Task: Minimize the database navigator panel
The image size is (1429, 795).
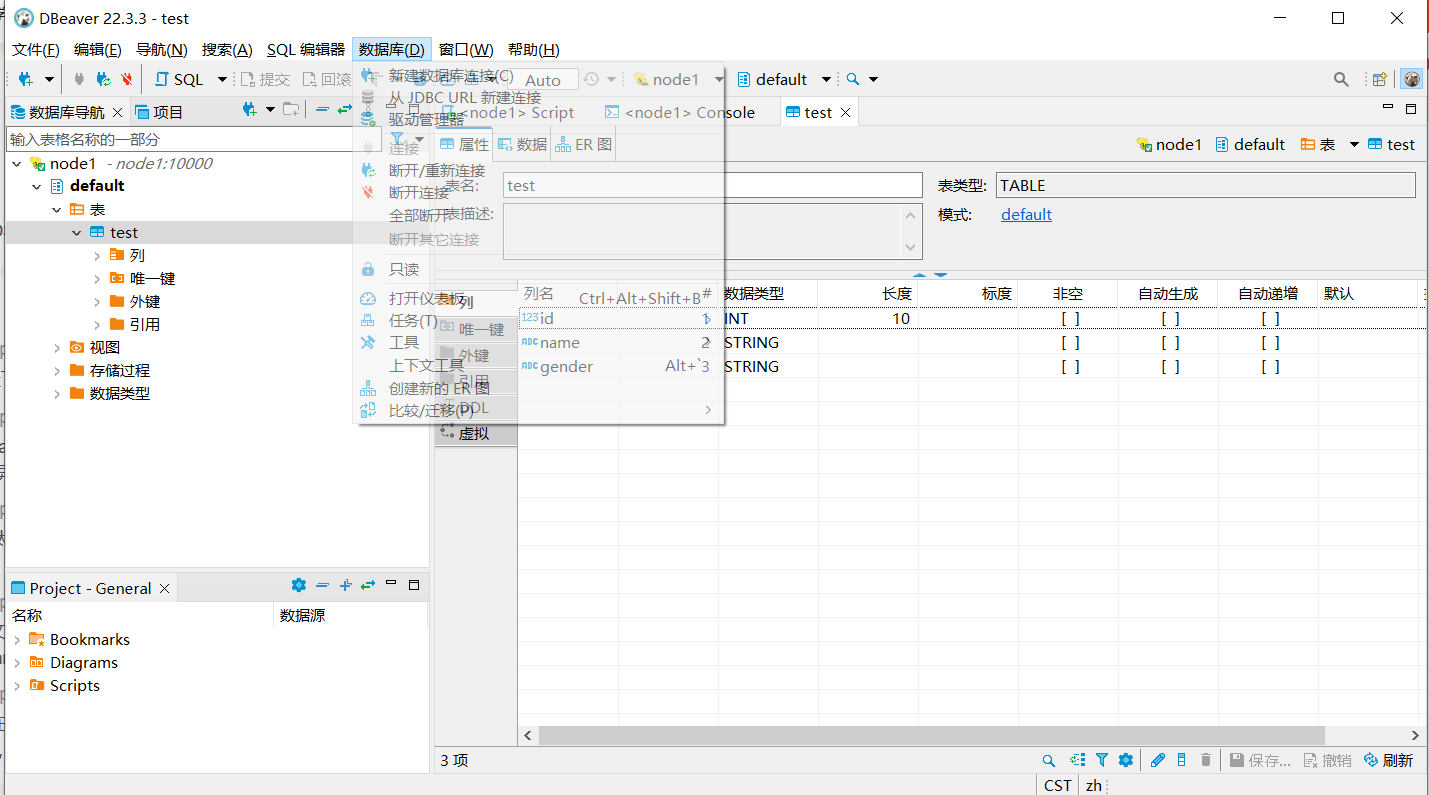Action: click(x=391, y=108)
